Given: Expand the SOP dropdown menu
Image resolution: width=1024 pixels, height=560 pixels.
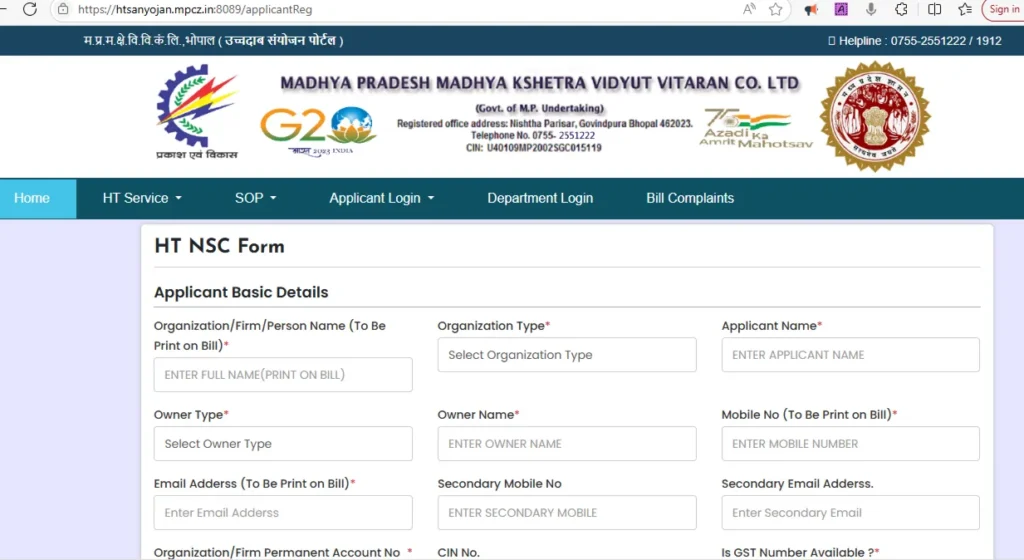Looking at the screenshot, I should 255,198.
